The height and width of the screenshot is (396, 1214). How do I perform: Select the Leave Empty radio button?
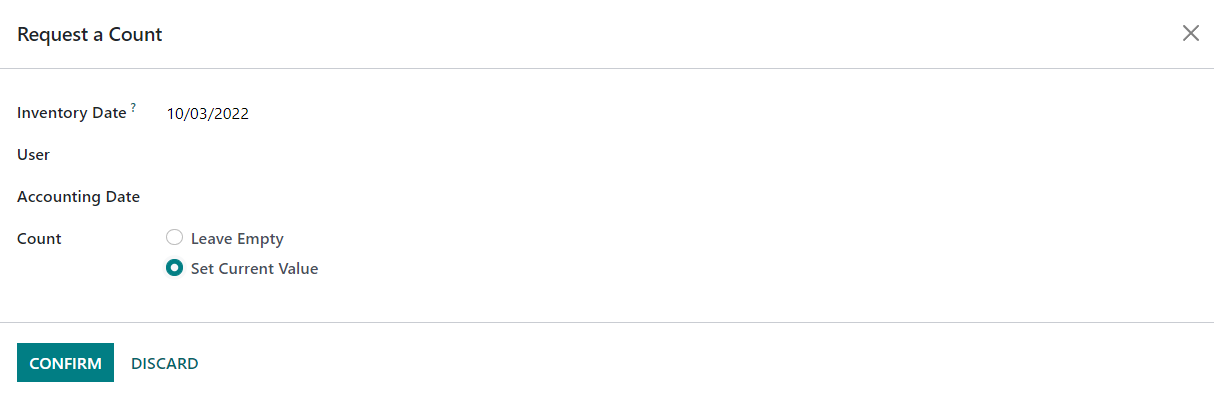174,238
